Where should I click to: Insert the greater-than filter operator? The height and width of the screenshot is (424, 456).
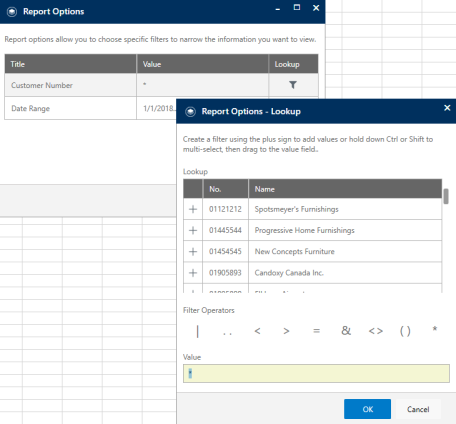286,331
